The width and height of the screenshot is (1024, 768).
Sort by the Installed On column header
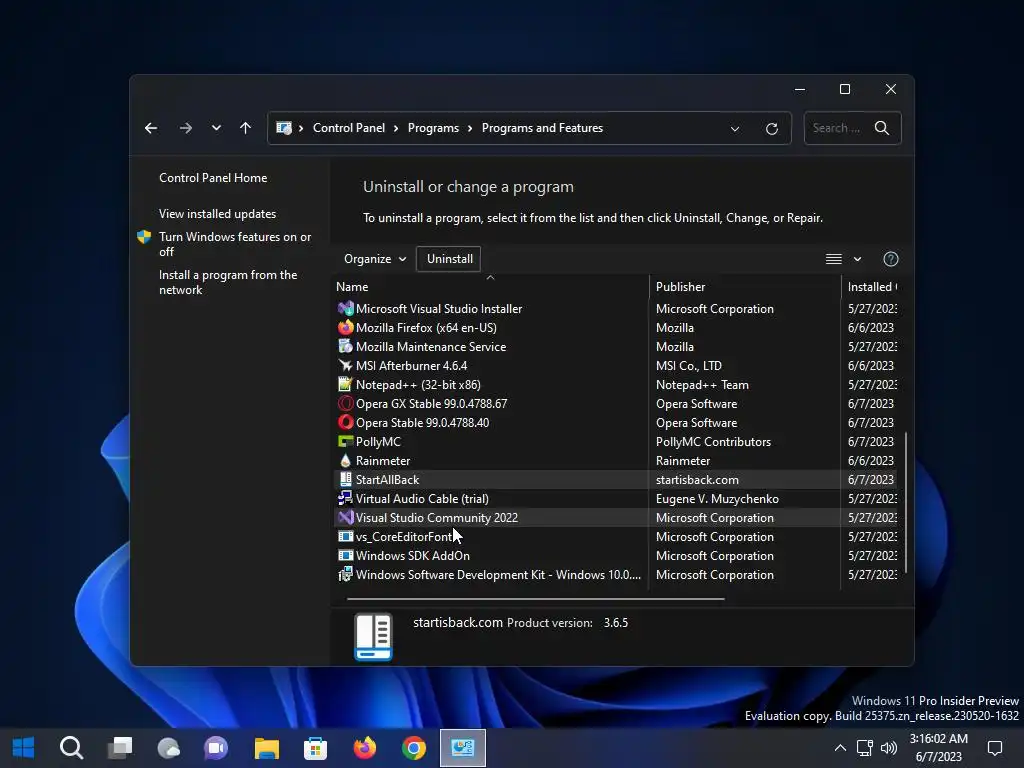click(872, 287)
